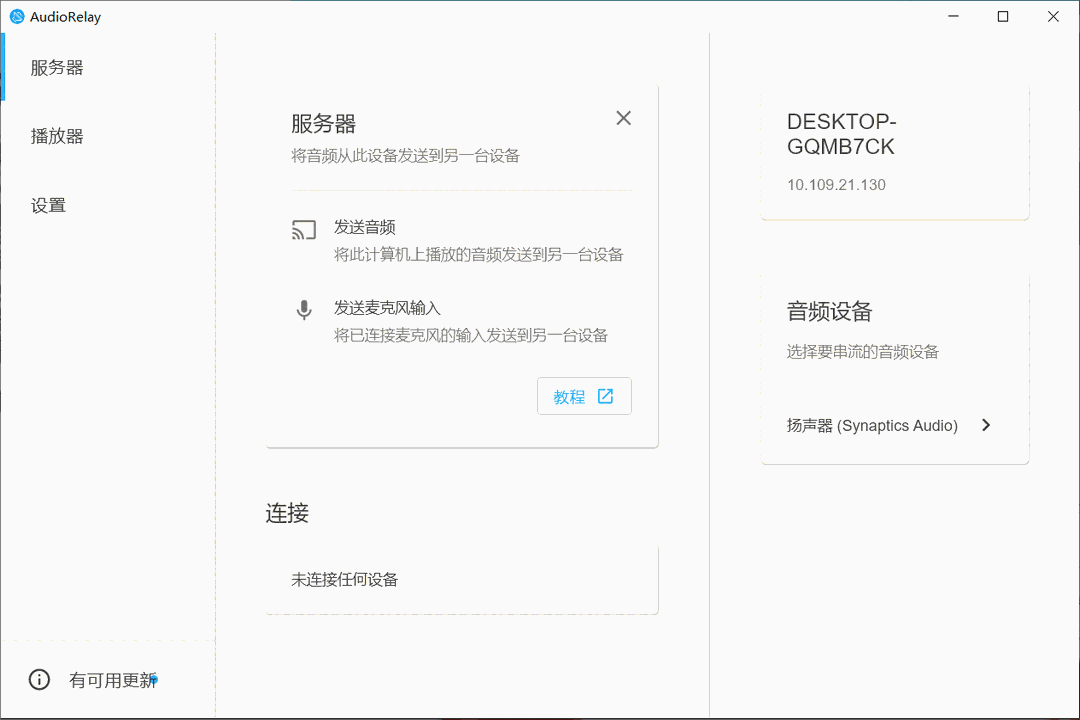1080x720 pixels.
Task: Expand the 扬声器 (Synaptics Audio) device selector
Action: pos(893,425)
